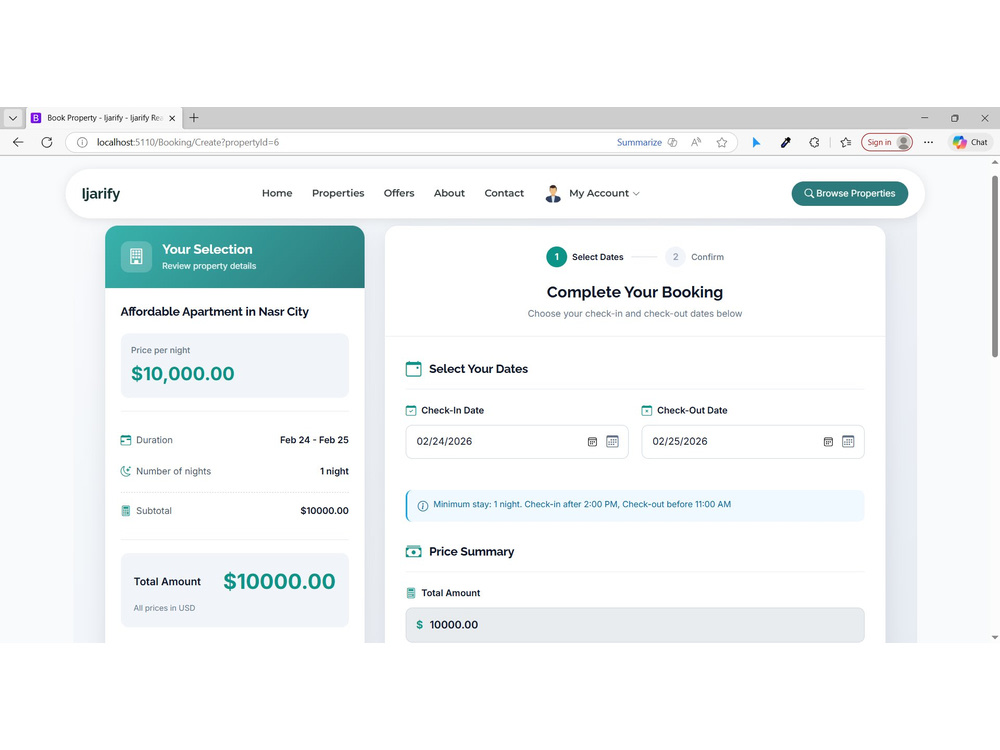The image size is (1000, 750).
Task: Open the grid calendar icon in Check-Out field
Action: pos(848,441)
